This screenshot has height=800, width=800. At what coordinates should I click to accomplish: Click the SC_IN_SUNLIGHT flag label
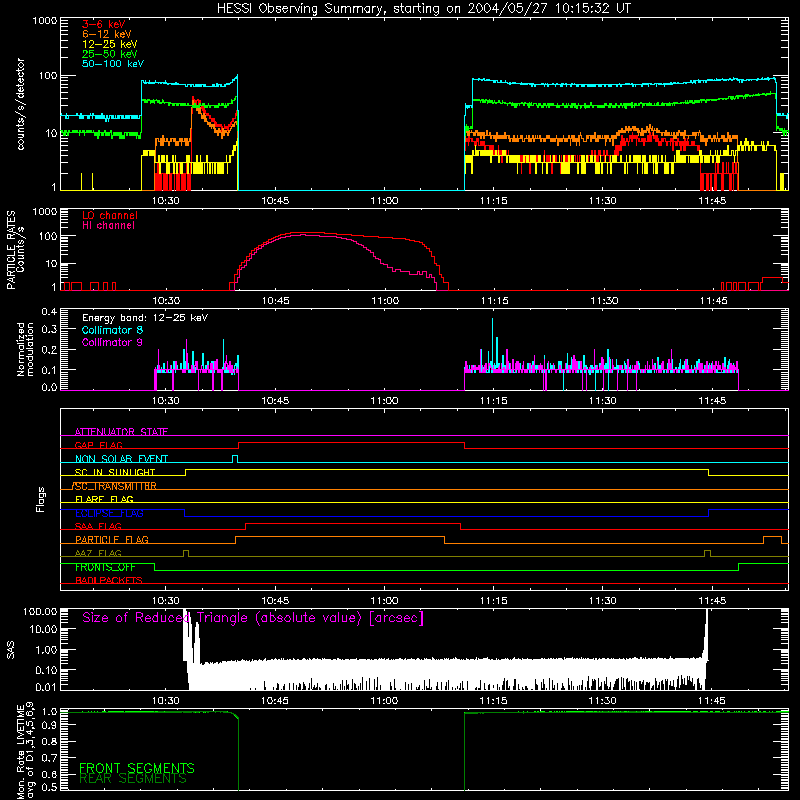(115, 472)
